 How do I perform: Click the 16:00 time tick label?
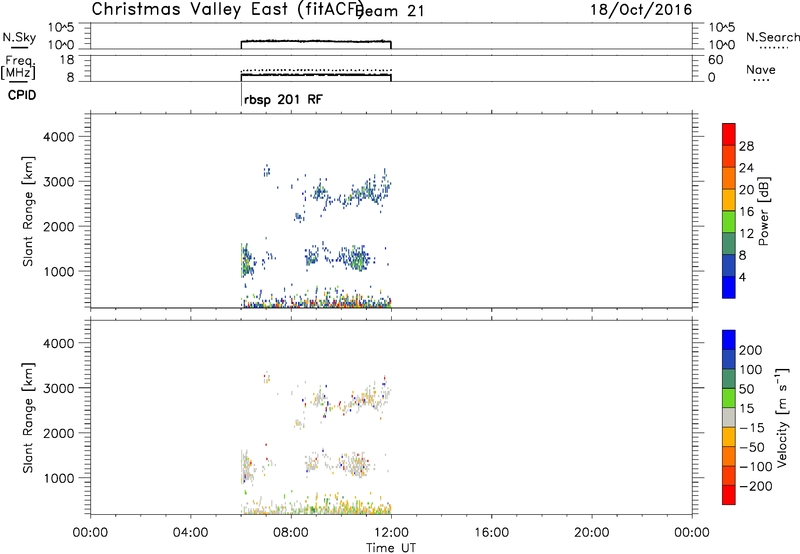tap(491, 533)
